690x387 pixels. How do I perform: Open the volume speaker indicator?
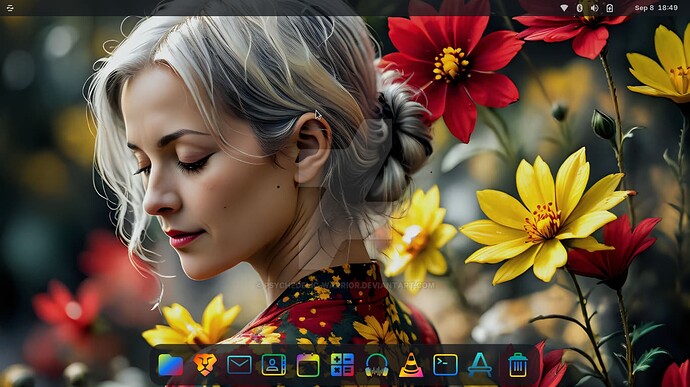pos(595,8)
